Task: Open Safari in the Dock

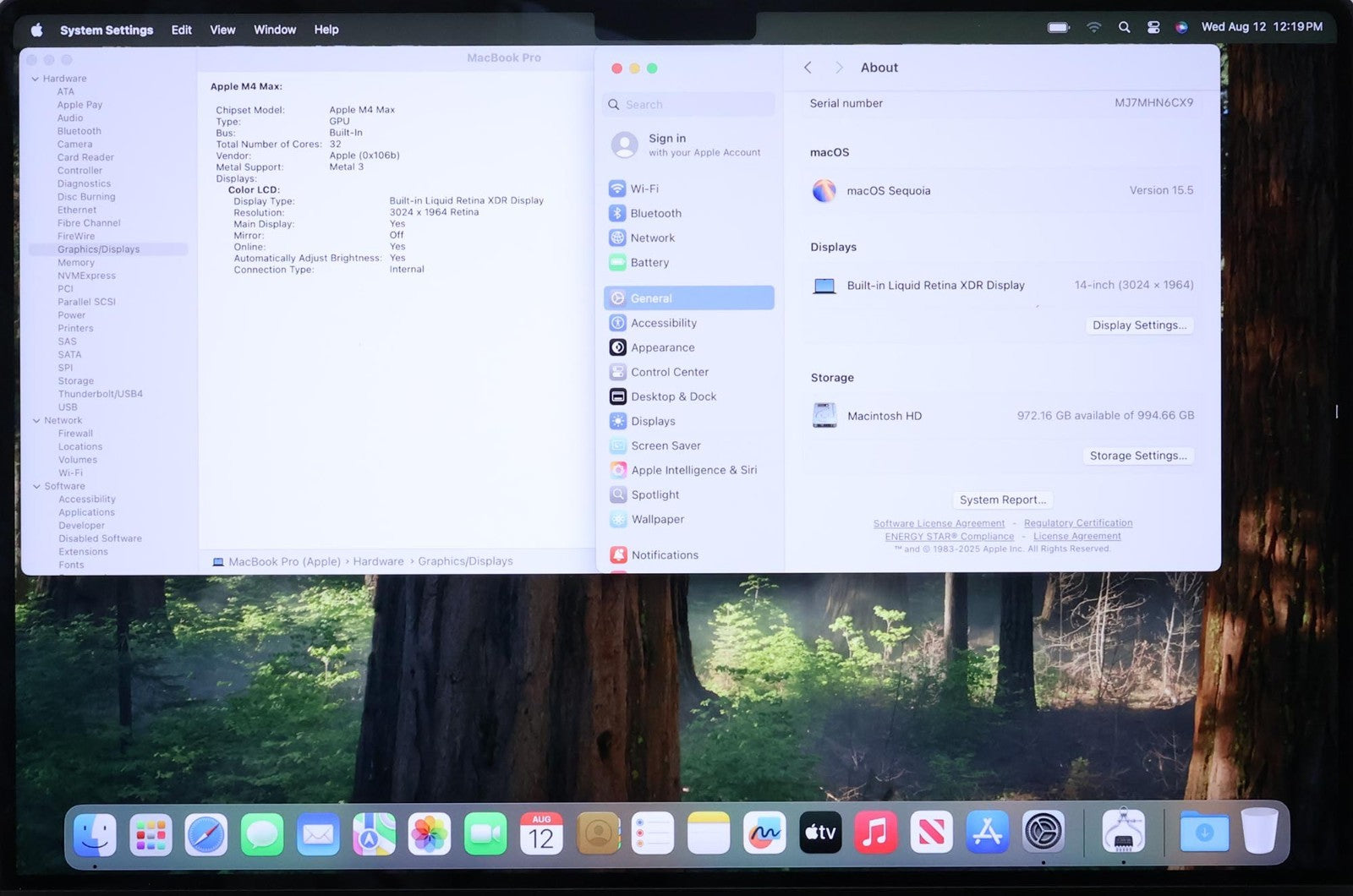Action: click(206, 834)
